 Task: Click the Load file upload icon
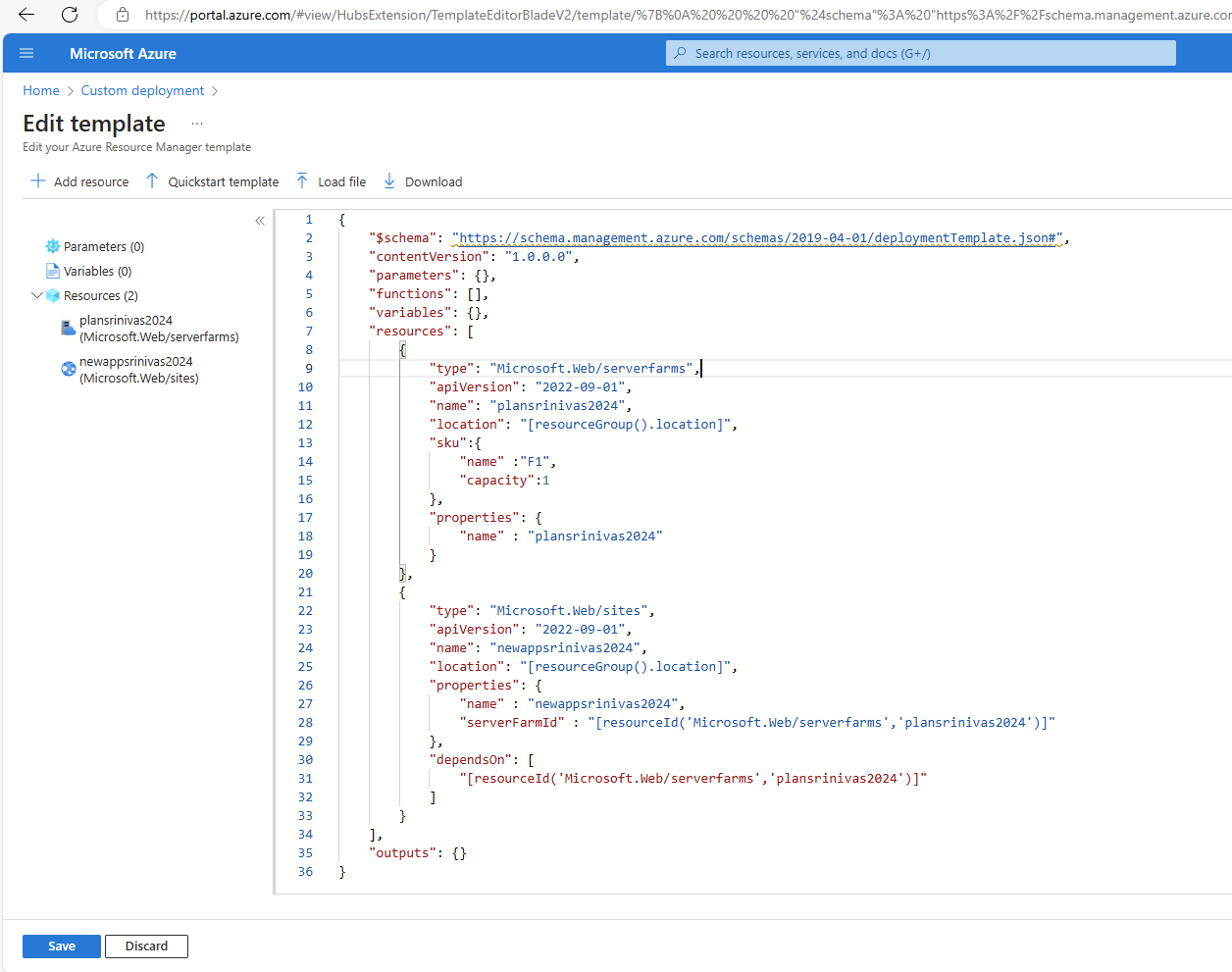pos(302,181)
